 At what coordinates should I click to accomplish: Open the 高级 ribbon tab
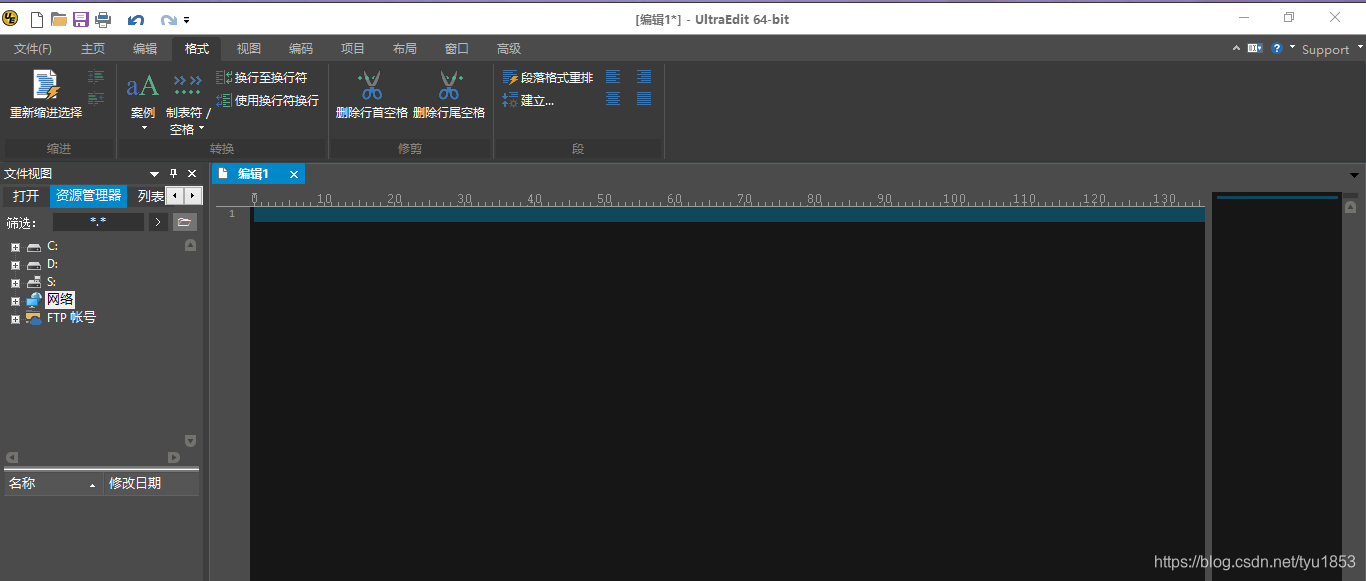[x=509, y=48]
